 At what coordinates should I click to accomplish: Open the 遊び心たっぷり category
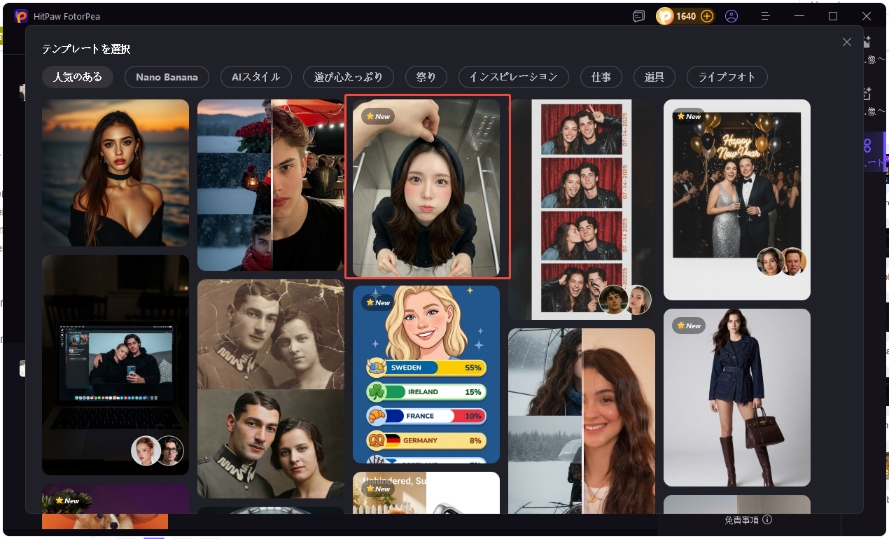pyautogui.click(x=349, y=77)
